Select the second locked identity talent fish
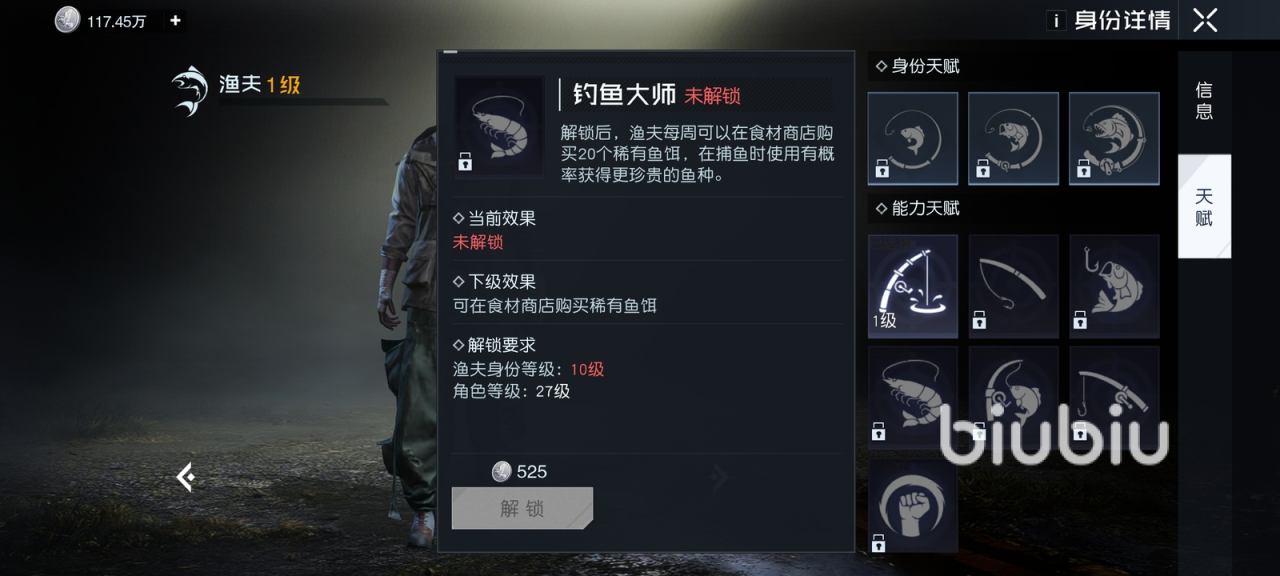This screenshot has width=1280, height=576. point(1013,138)
